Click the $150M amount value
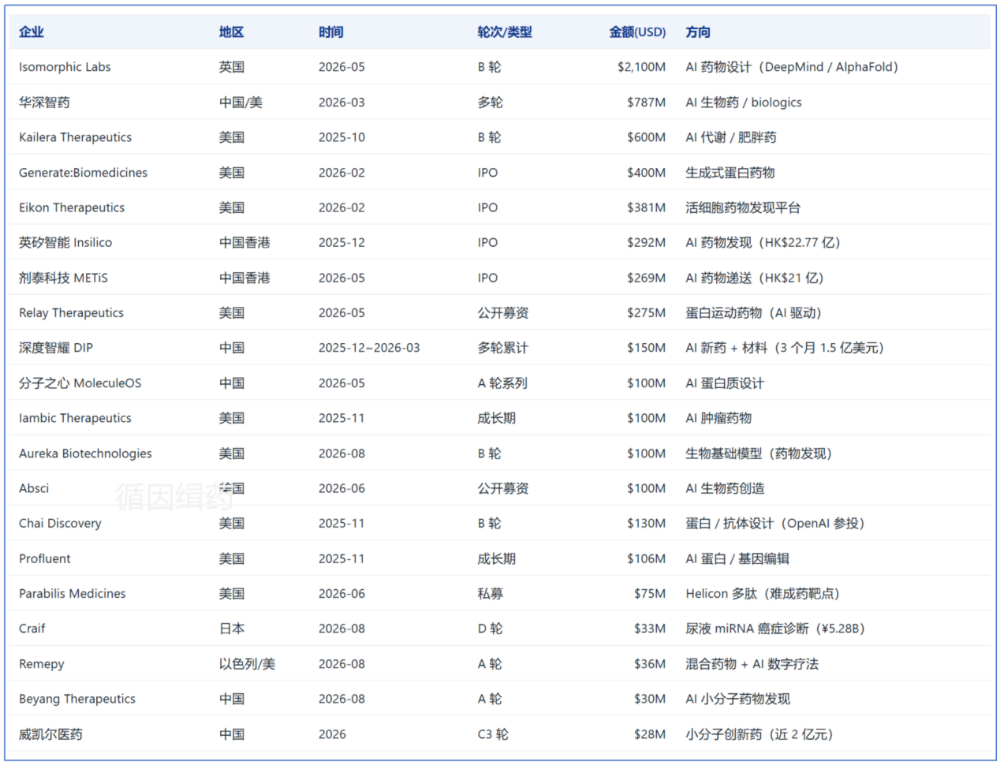Viewport: 1000px width, 765px height. (646, 347)
